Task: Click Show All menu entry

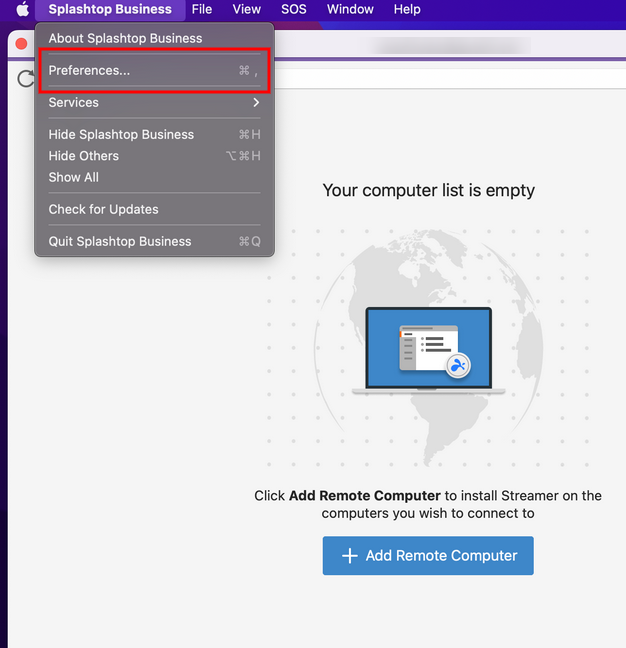Action: pos(155,177)
